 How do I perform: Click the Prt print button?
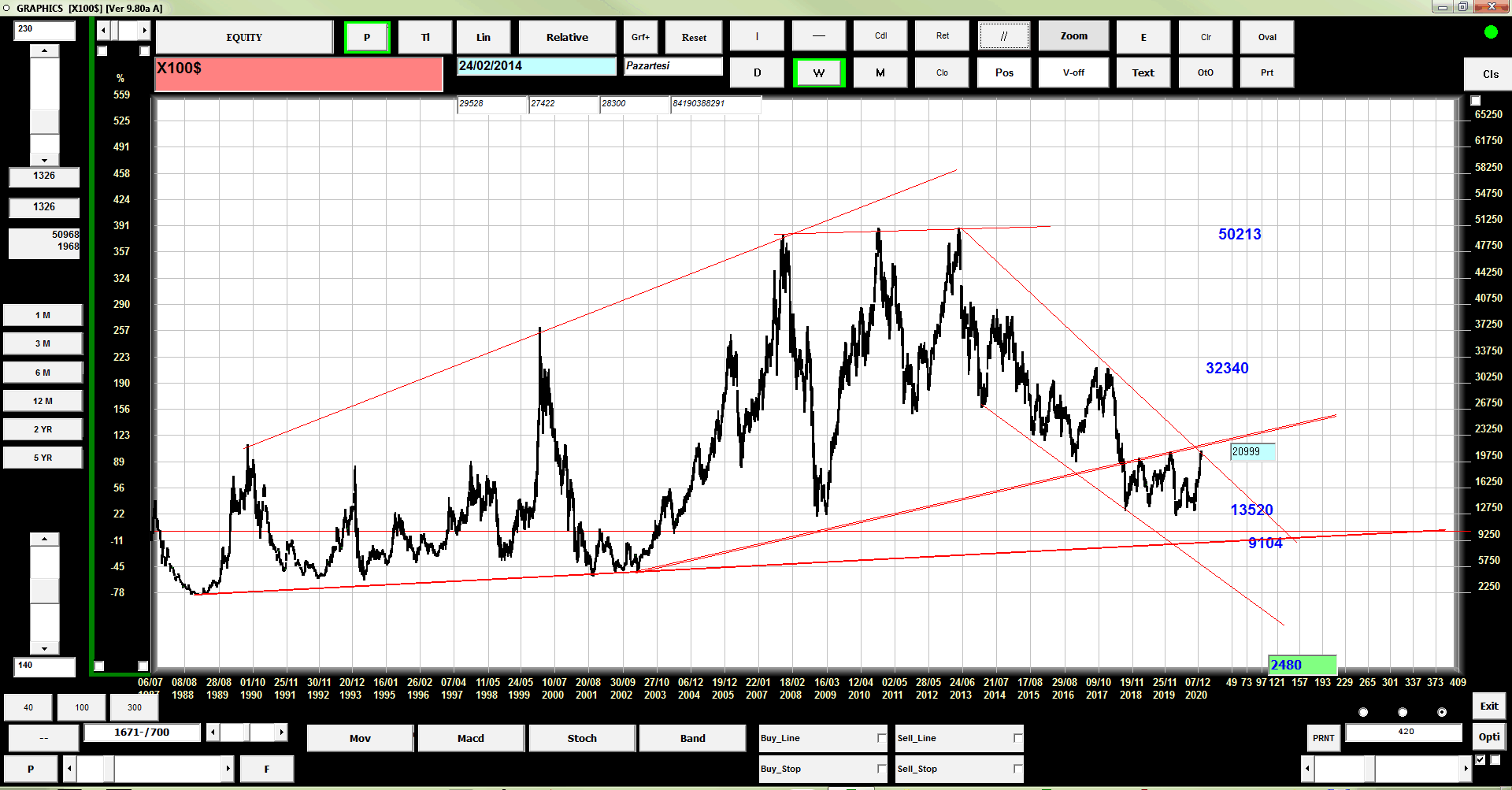point(1266,72)
